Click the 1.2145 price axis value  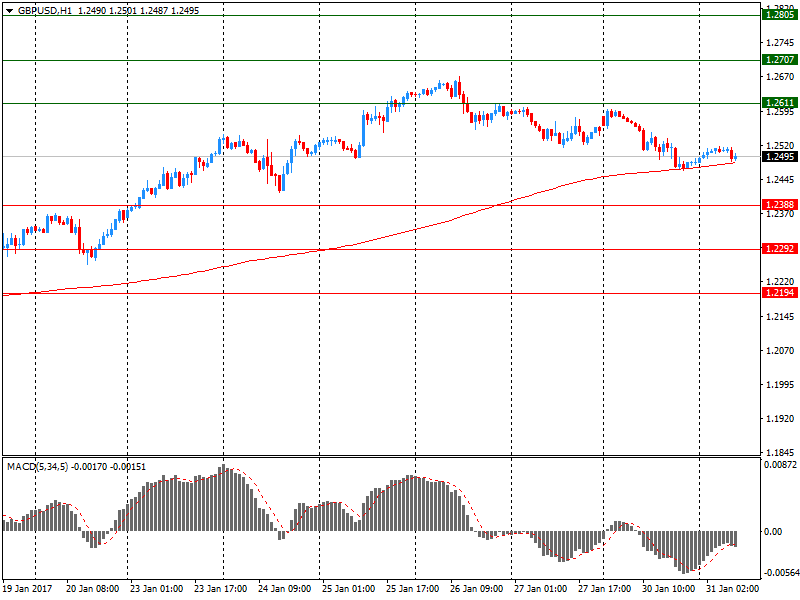780,316
